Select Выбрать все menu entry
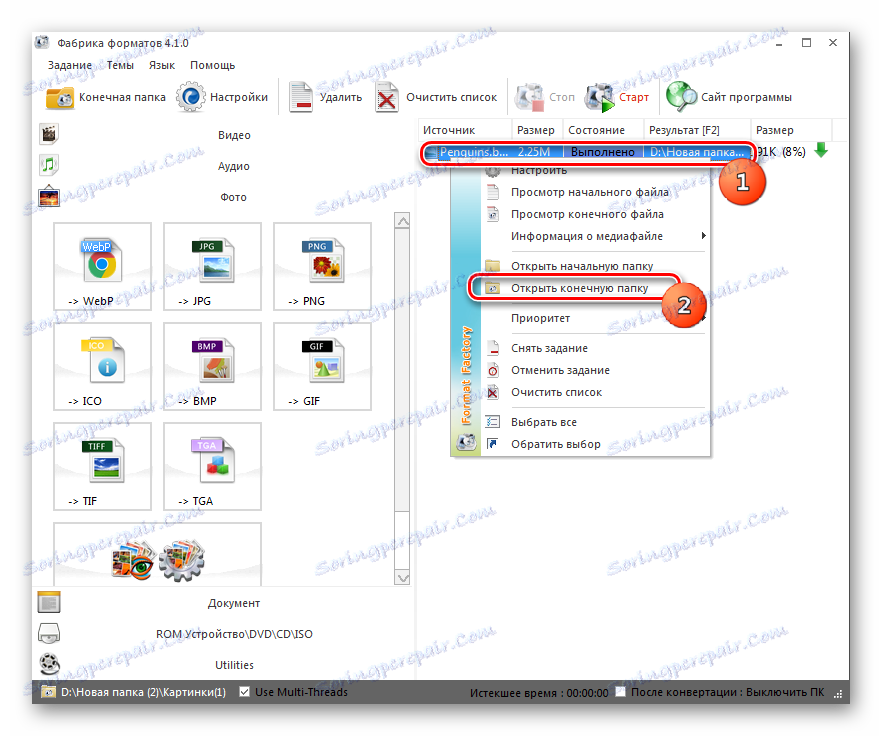The height and width of the screenshot is (736, 882). tap(595, 422)
